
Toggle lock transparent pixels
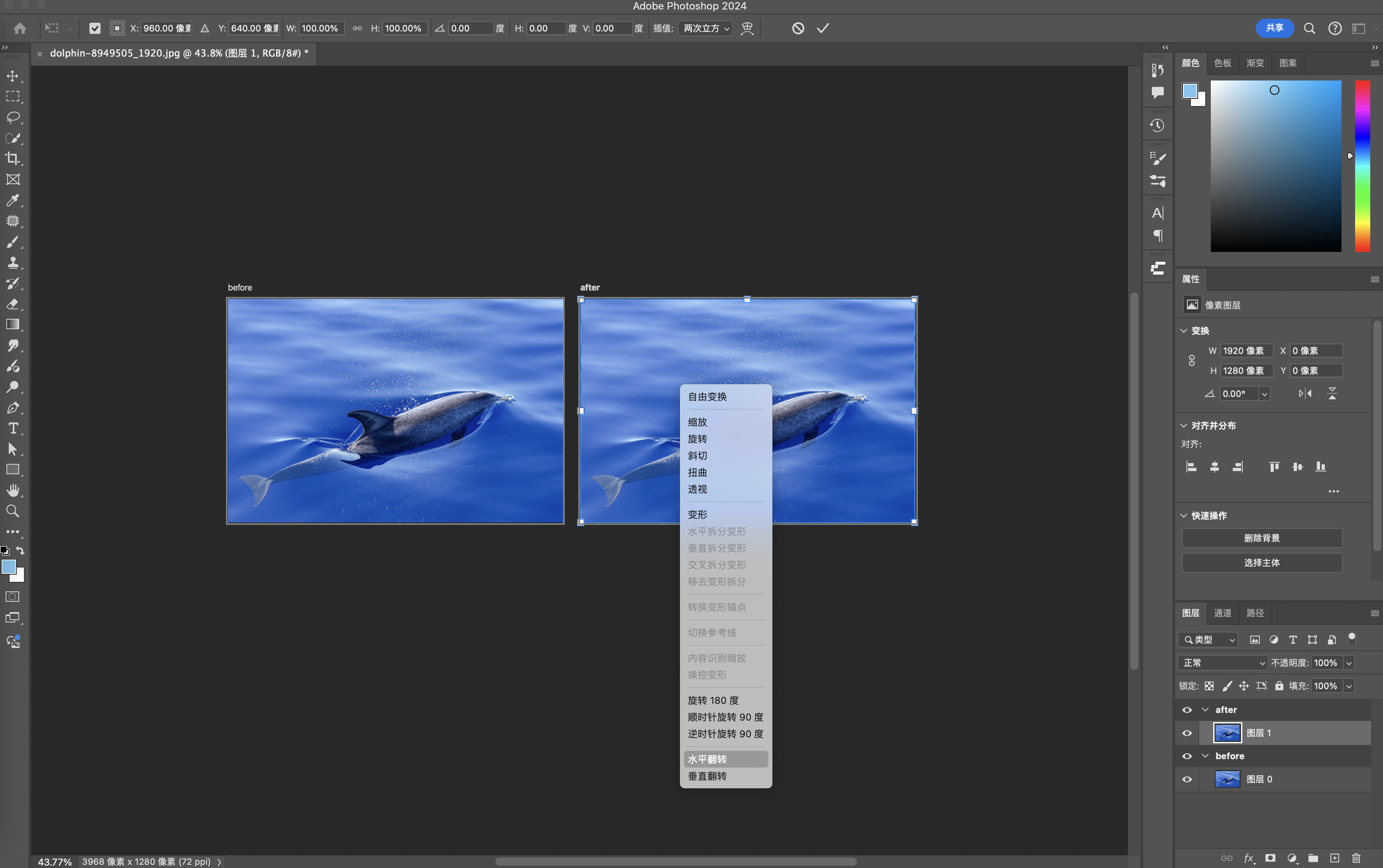coord(1209,686)
